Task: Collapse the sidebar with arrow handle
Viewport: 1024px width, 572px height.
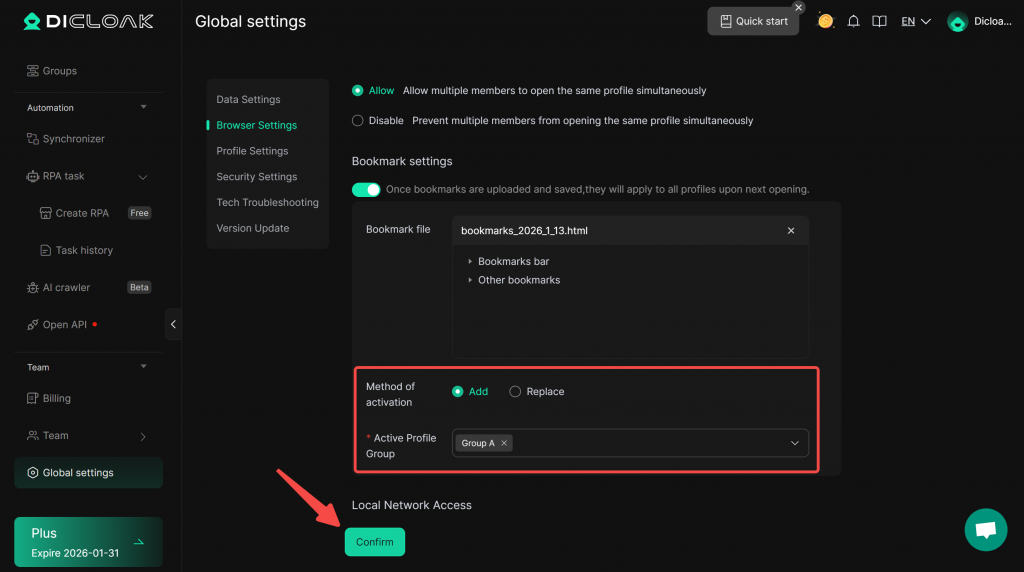Action: click(x=173, y=324)
